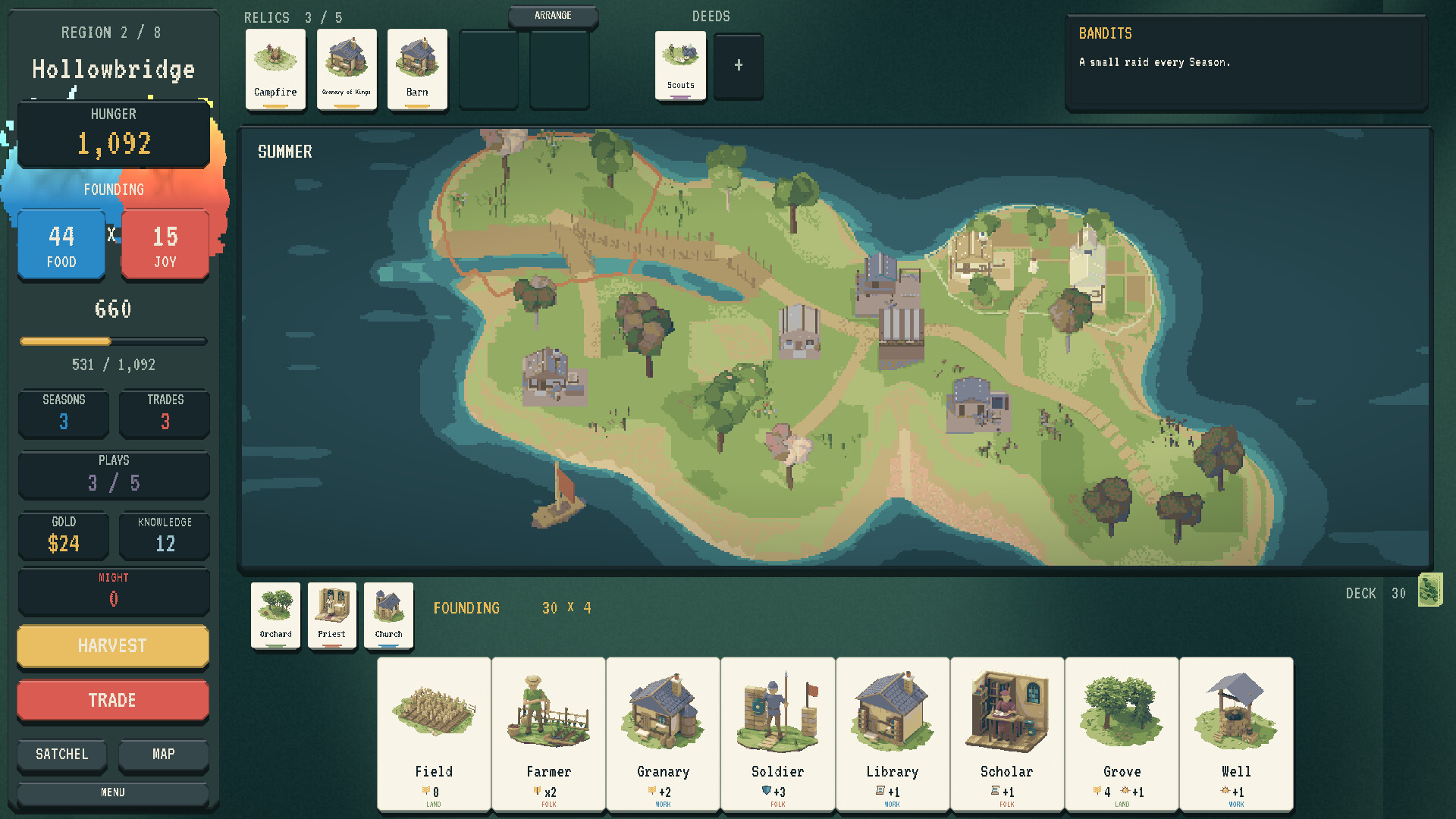Click the Bandits info panel

(x=1246, y=63)
